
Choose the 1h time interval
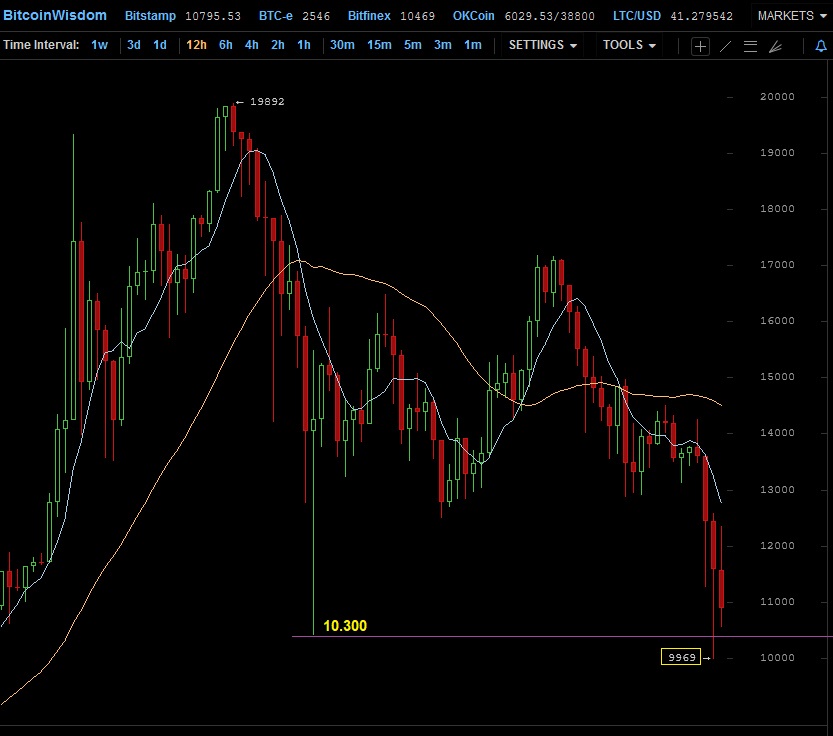coord(304,45)
